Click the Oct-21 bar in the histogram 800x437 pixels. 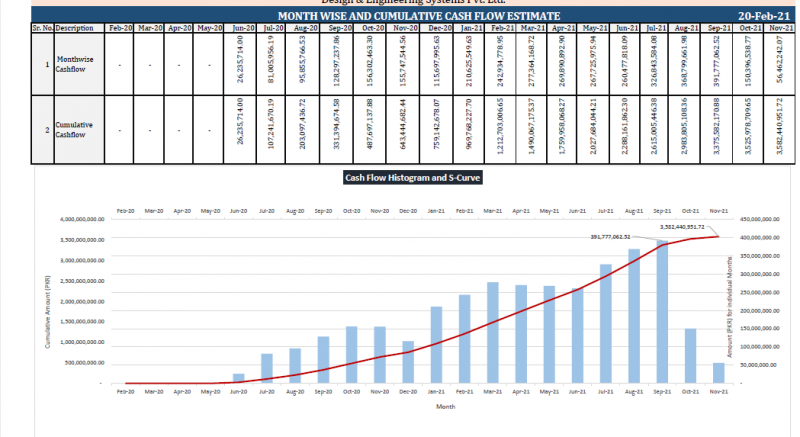(690, 356)
